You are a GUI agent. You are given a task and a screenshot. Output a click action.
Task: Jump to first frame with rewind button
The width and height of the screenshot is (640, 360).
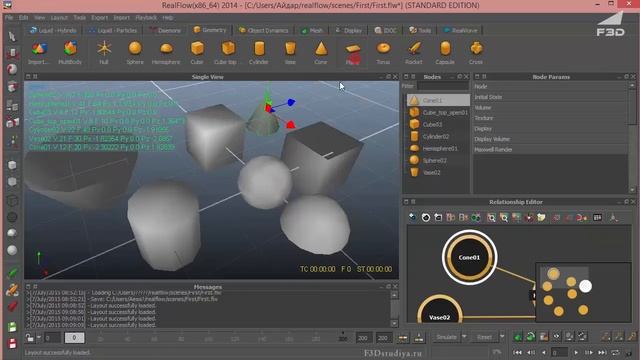click(x=517, y=352)
